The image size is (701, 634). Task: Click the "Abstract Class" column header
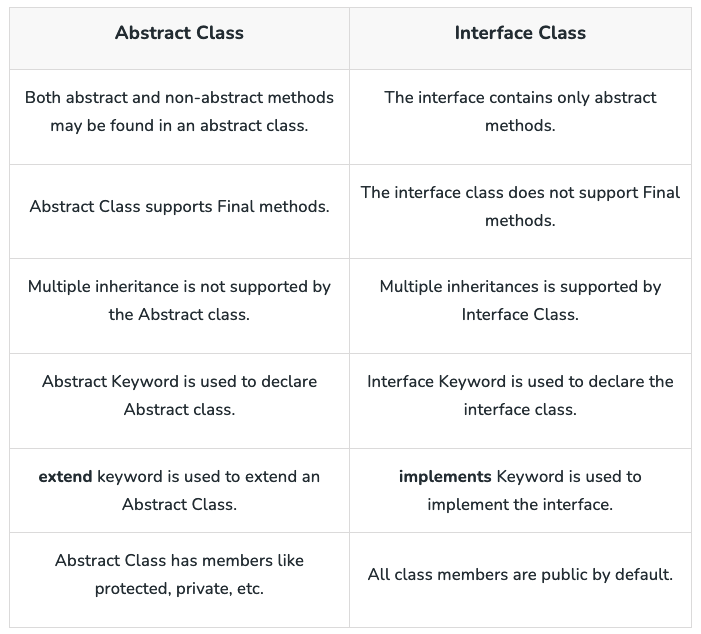179,33
